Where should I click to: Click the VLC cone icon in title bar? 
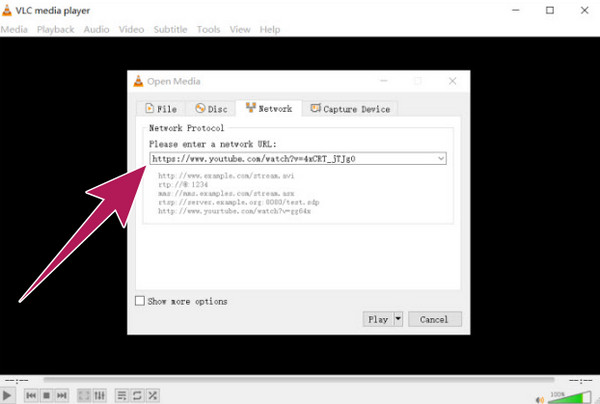click(7, 10)
